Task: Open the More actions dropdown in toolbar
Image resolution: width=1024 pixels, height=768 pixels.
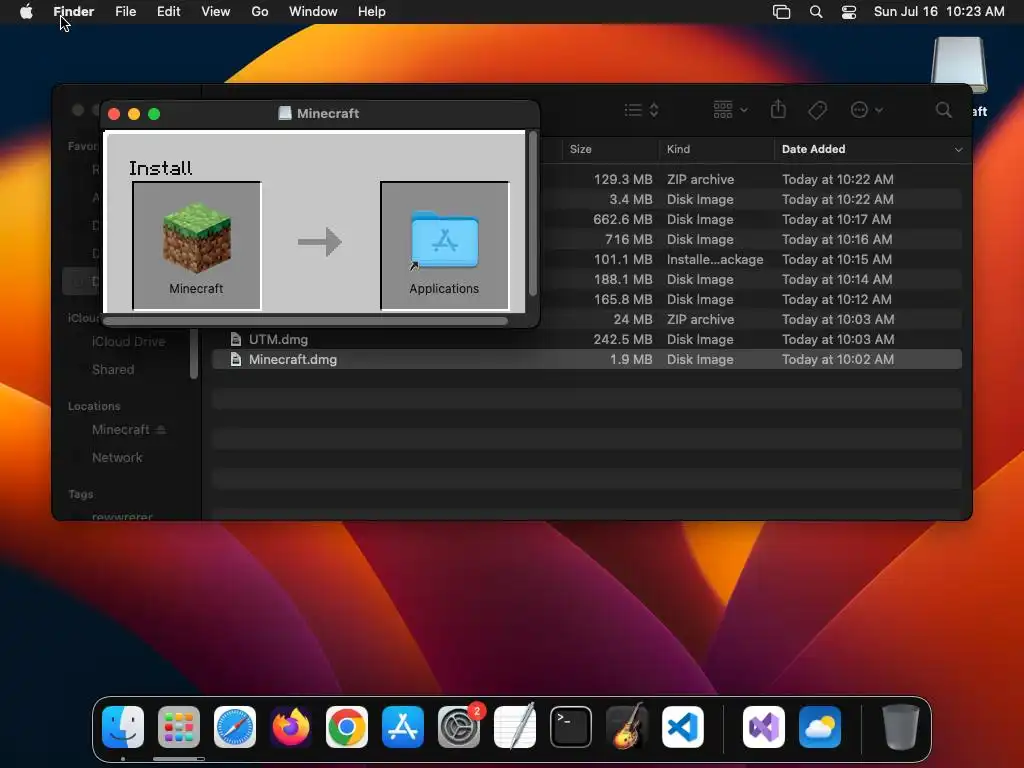Action: (867, 110)
